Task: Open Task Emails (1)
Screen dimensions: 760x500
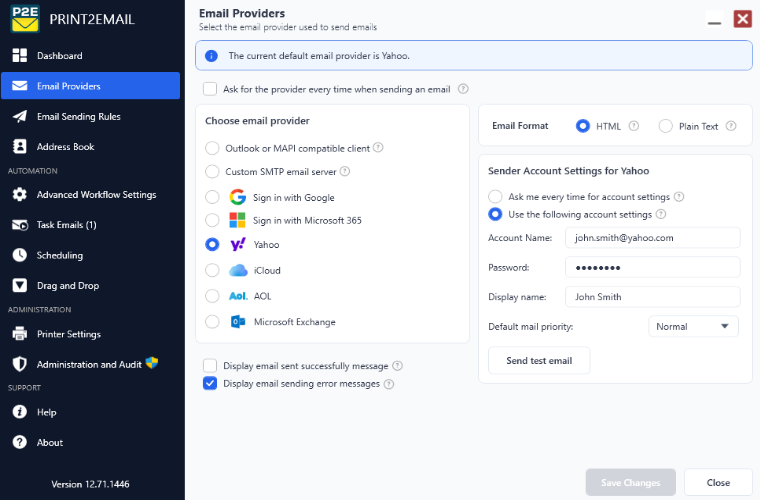Action: pos(91,225)
